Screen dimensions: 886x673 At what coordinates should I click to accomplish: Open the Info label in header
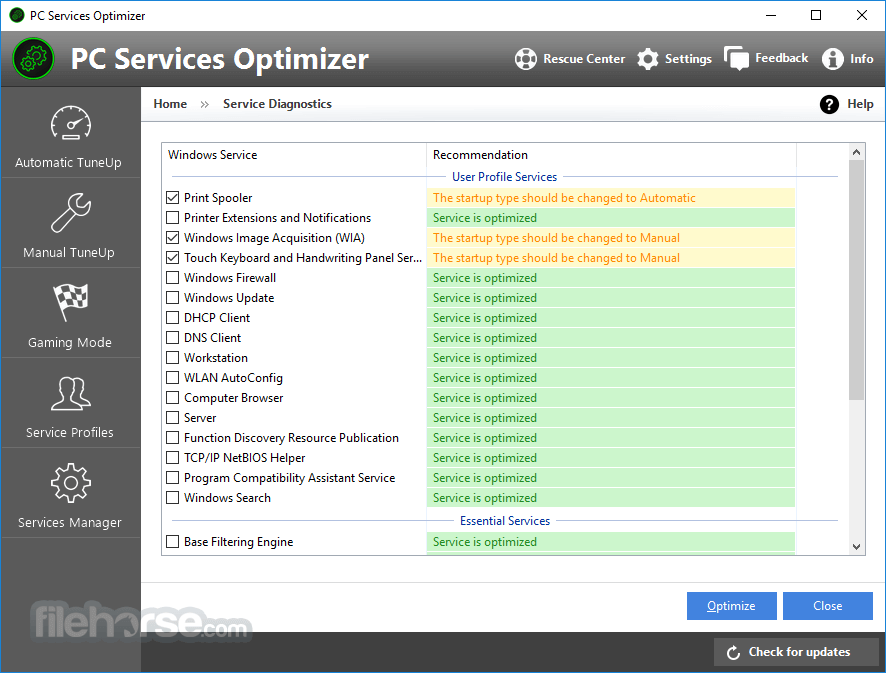click(862, 59)
